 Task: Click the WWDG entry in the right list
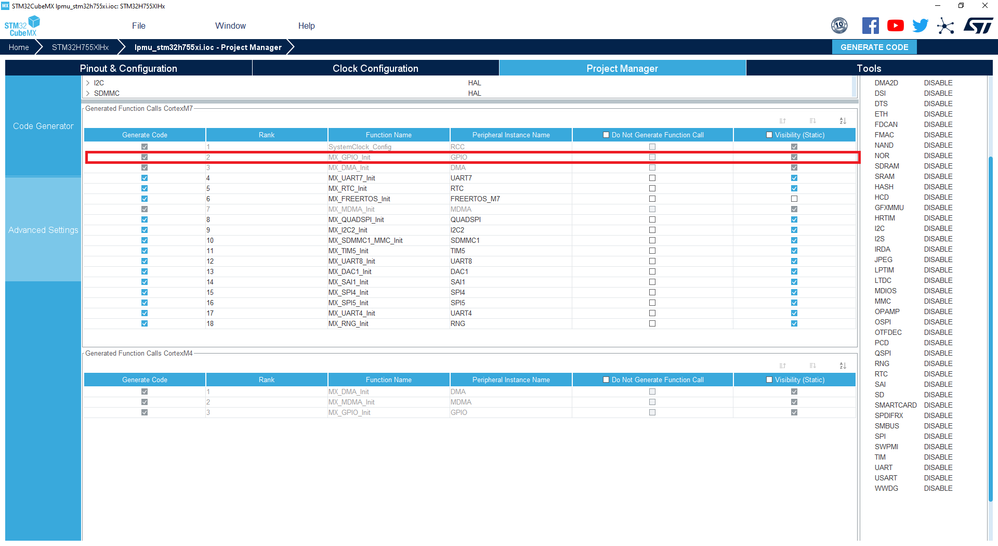[x=886, y=488]
